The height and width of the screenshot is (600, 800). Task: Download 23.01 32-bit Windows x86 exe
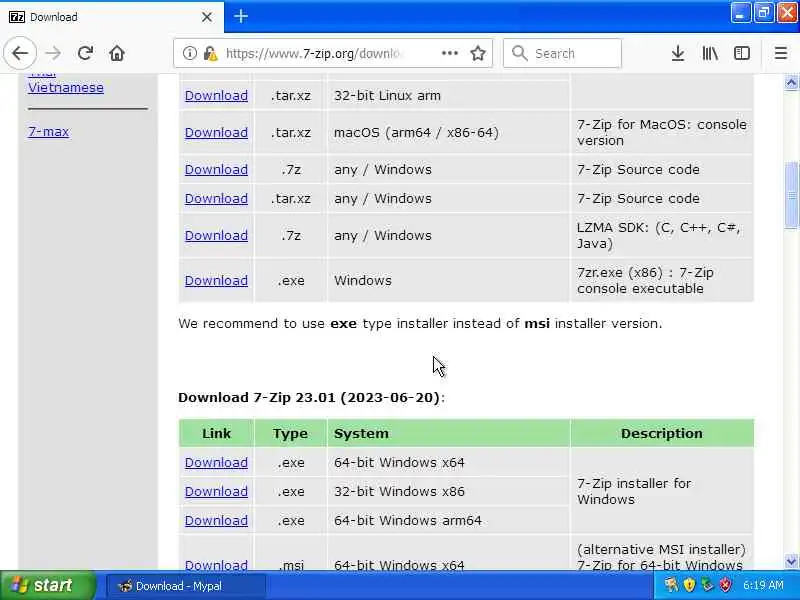click(x=216, y=491)
